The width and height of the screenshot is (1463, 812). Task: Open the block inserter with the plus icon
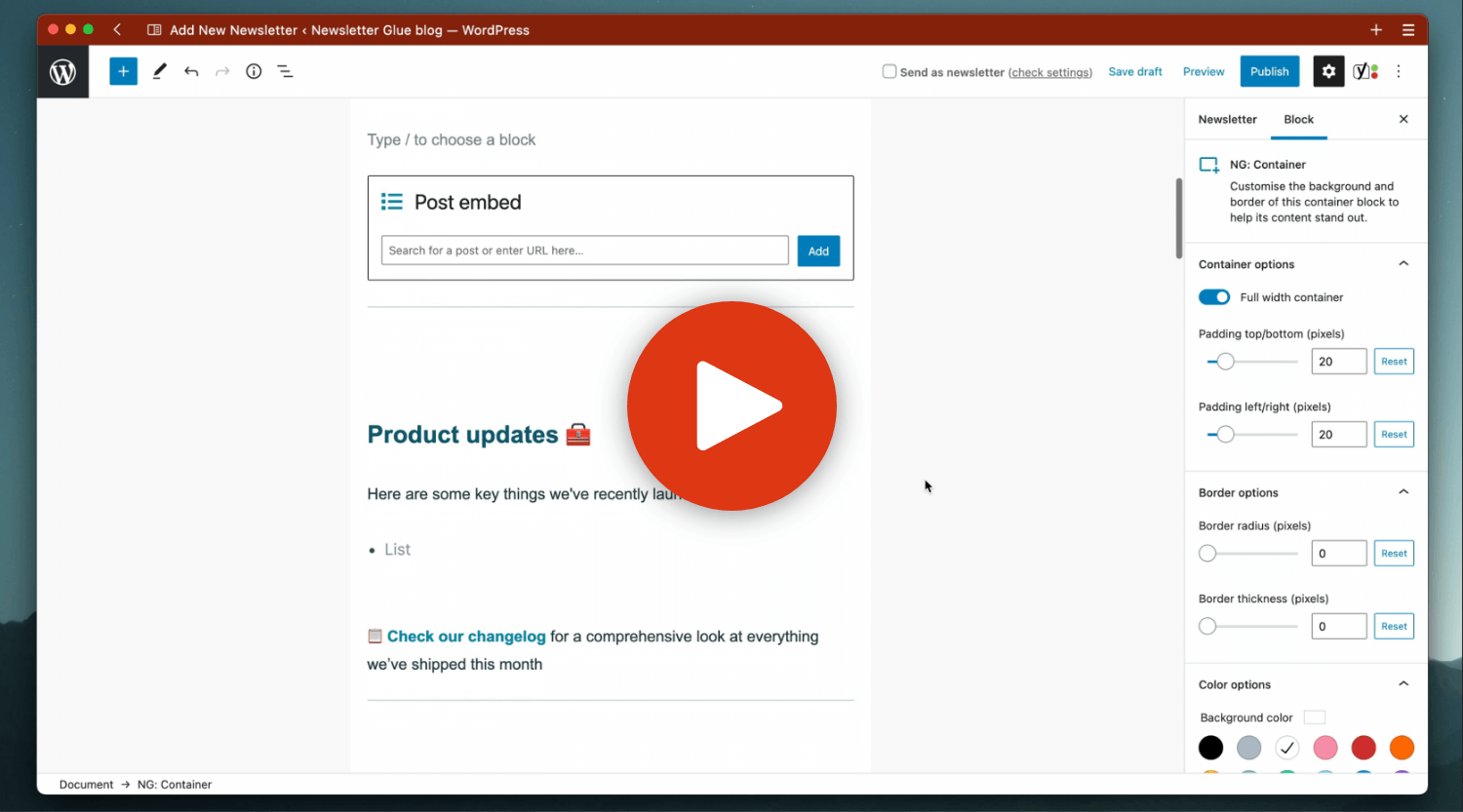(123, 71)
